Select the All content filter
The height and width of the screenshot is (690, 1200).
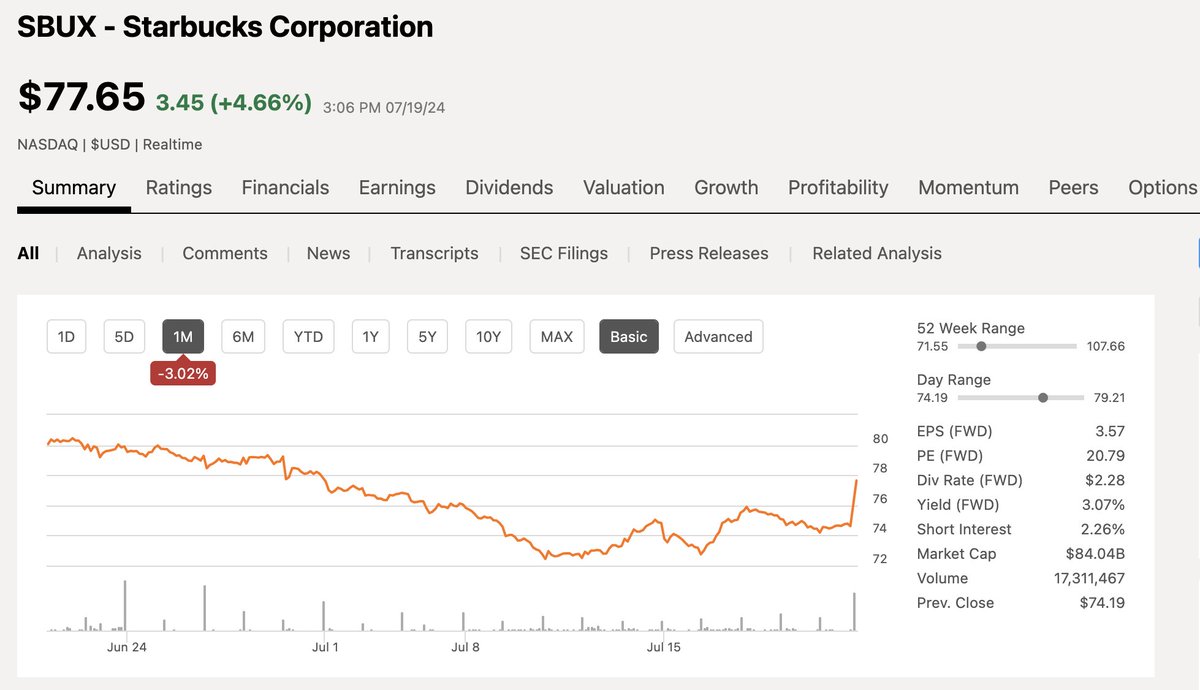point(28,253)
